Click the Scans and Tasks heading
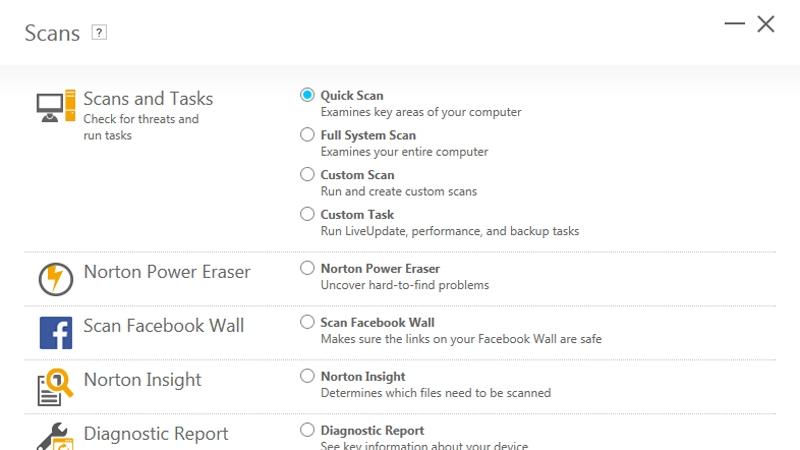The height and width of the screenshot is (450, 800). [148, 99]
